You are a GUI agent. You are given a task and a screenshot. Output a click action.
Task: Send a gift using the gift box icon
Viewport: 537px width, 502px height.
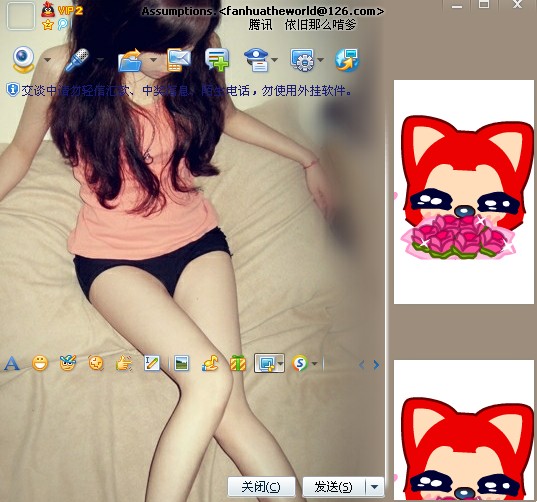(x=238, y=363)
